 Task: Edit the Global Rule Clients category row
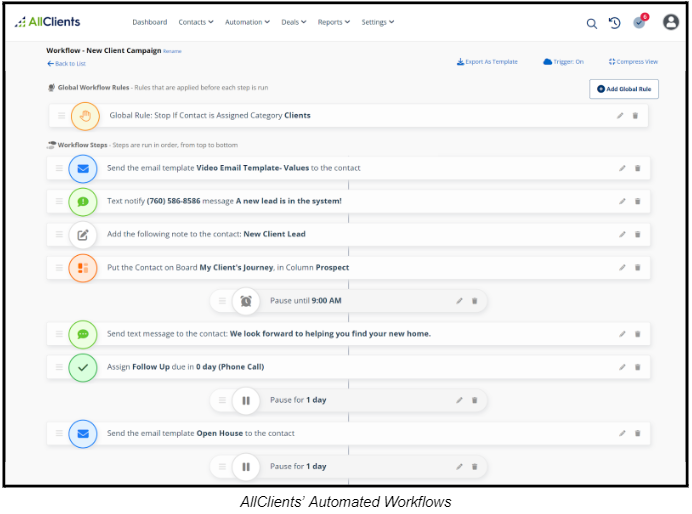(620, 116)
